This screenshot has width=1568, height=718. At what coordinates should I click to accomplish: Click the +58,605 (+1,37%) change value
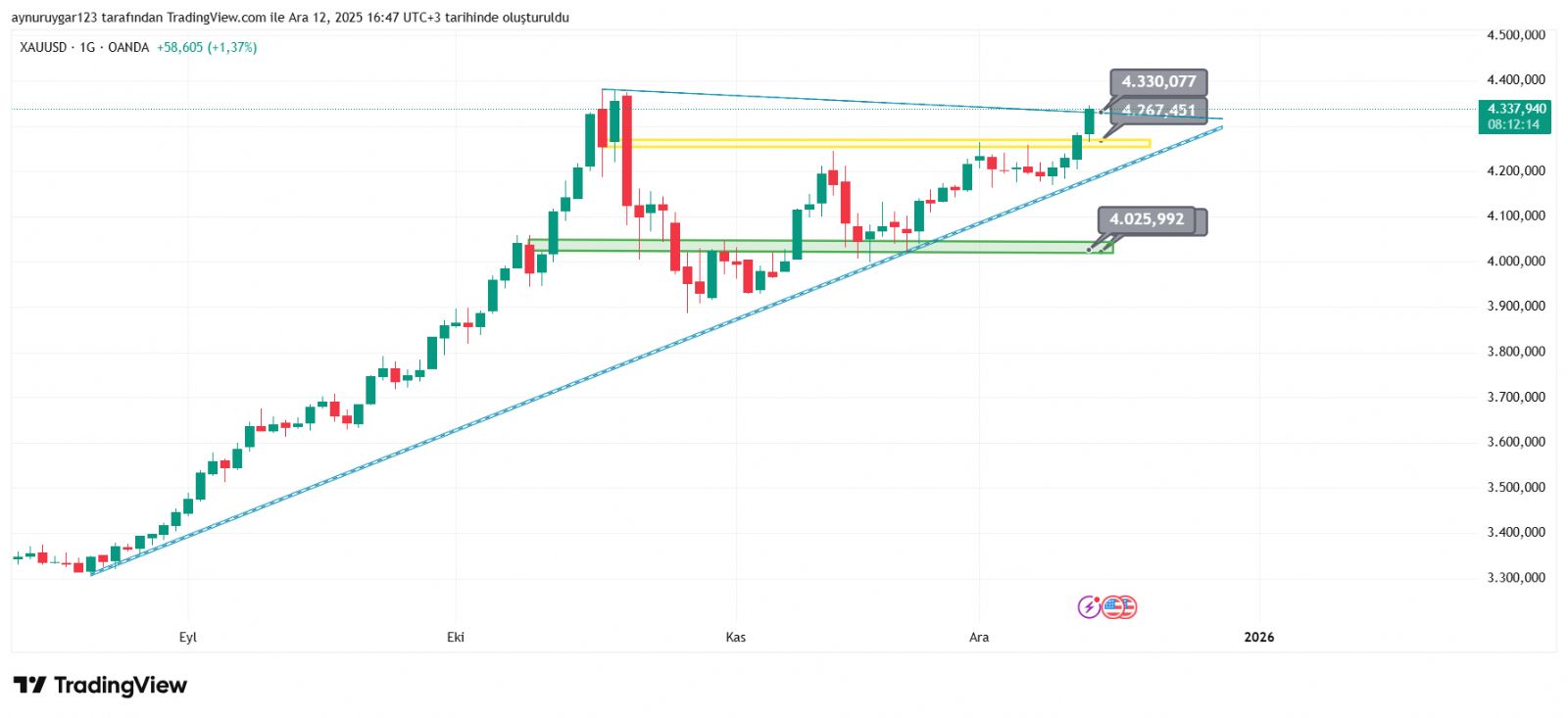pos(207,47)
